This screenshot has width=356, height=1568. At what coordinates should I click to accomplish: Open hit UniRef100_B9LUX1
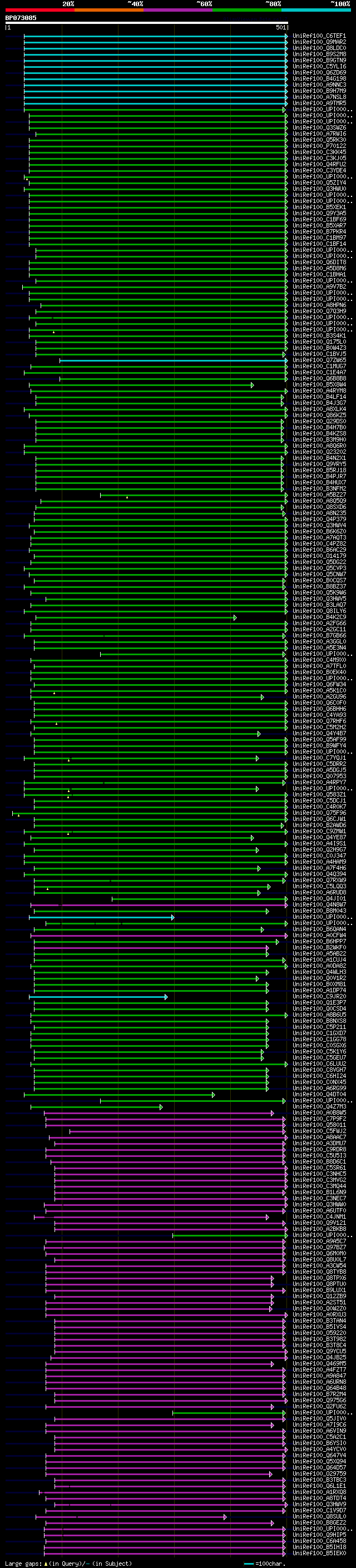319,1290
